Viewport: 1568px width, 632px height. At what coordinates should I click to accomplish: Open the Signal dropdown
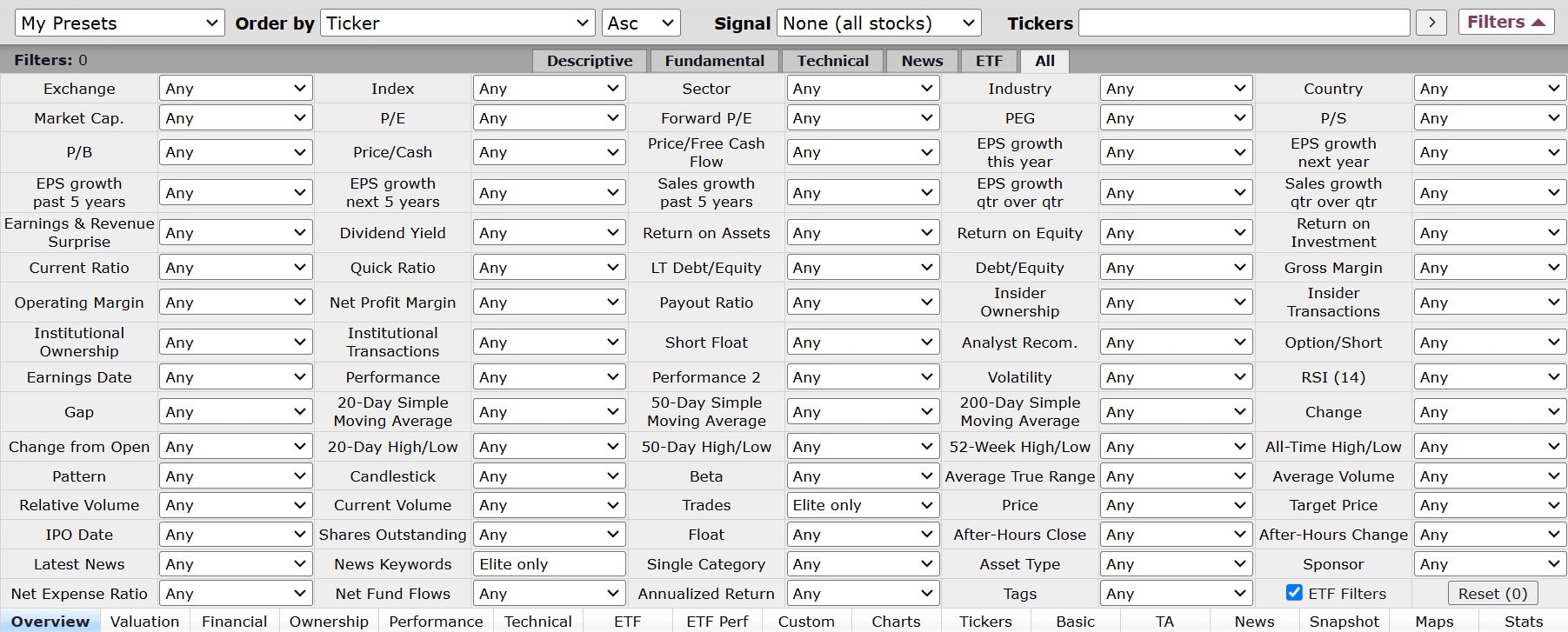point(878,23)
